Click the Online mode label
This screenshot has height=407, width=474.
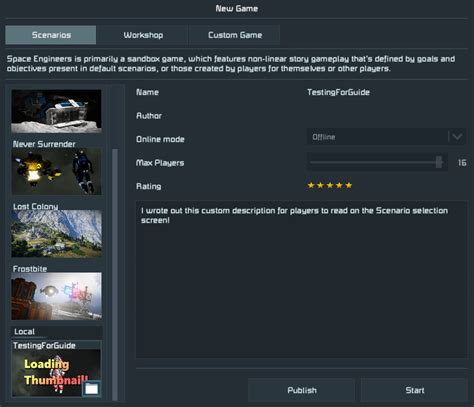point(160,139)
